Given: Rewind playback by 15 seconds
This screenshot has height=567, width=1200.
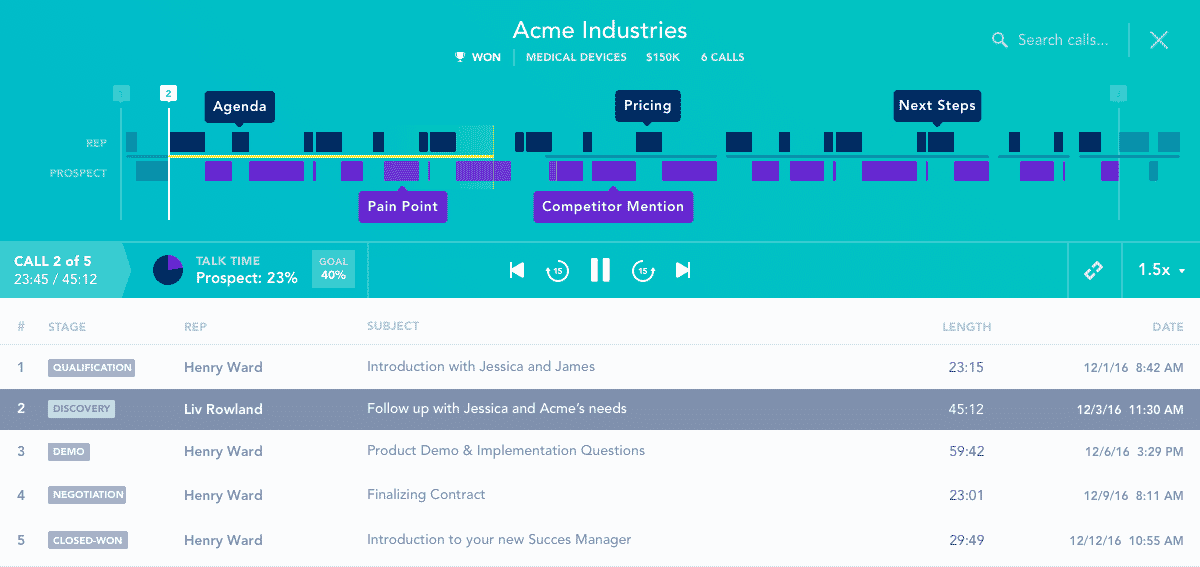Looking at the screenshot, I should click(557, 270).
